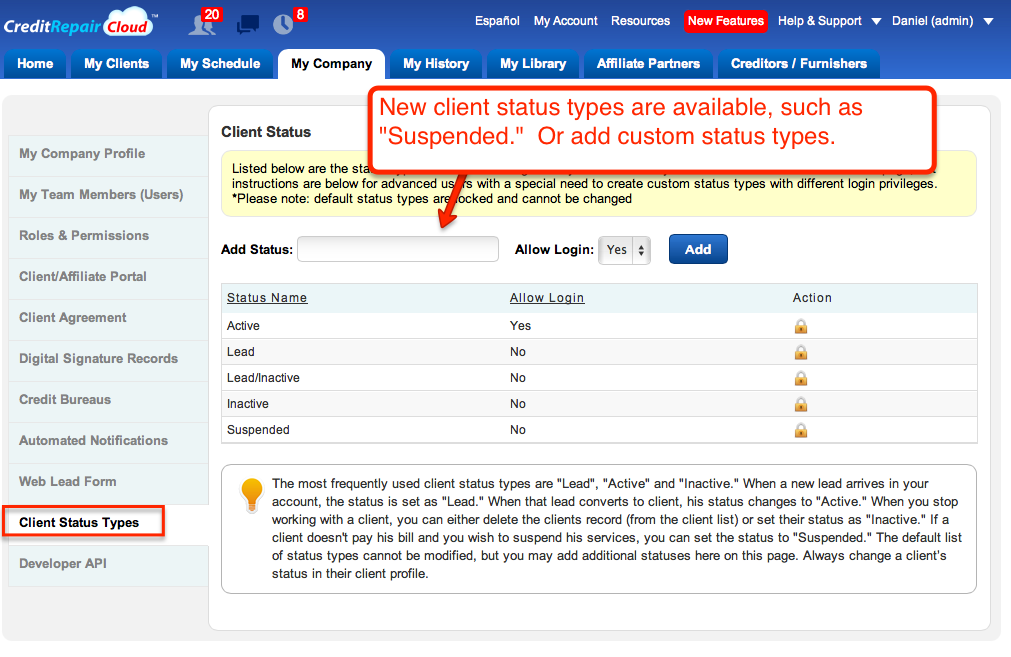The height and width of the screenshot is (657, 1011).
Task: Click the Action column header
Action: pos(812,298)
